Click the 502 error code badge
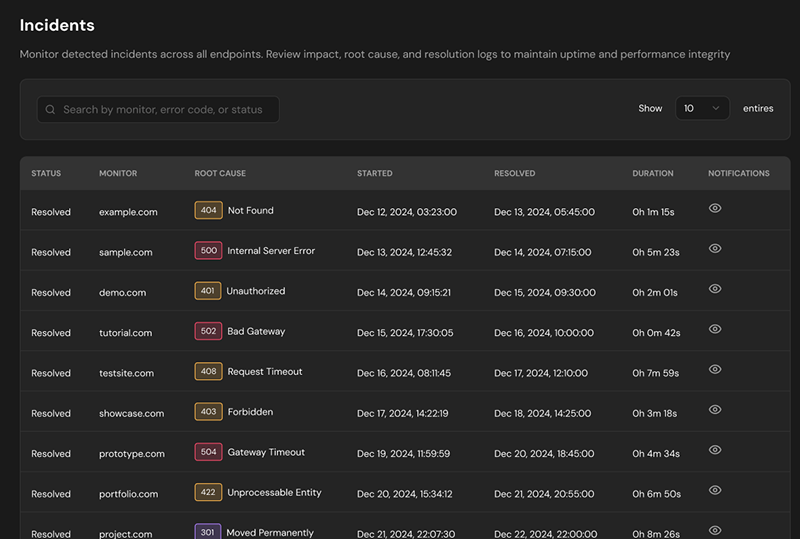Screen dimensions: 800x539 pyautogui.click(x=208, y=331)
